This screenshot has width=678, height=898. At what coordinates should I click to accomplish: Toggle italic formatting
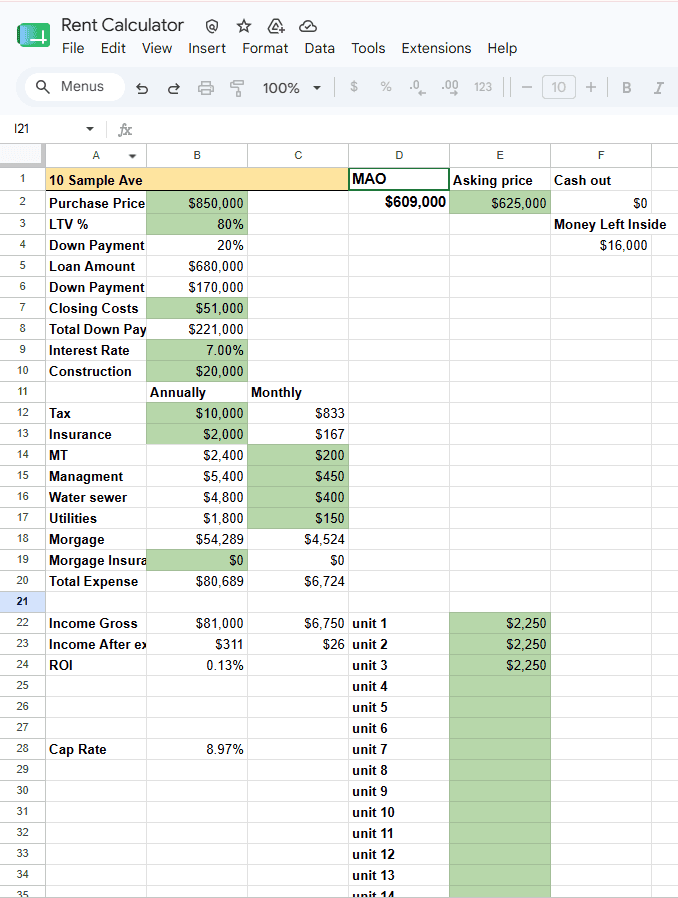(x=659, y=88)
